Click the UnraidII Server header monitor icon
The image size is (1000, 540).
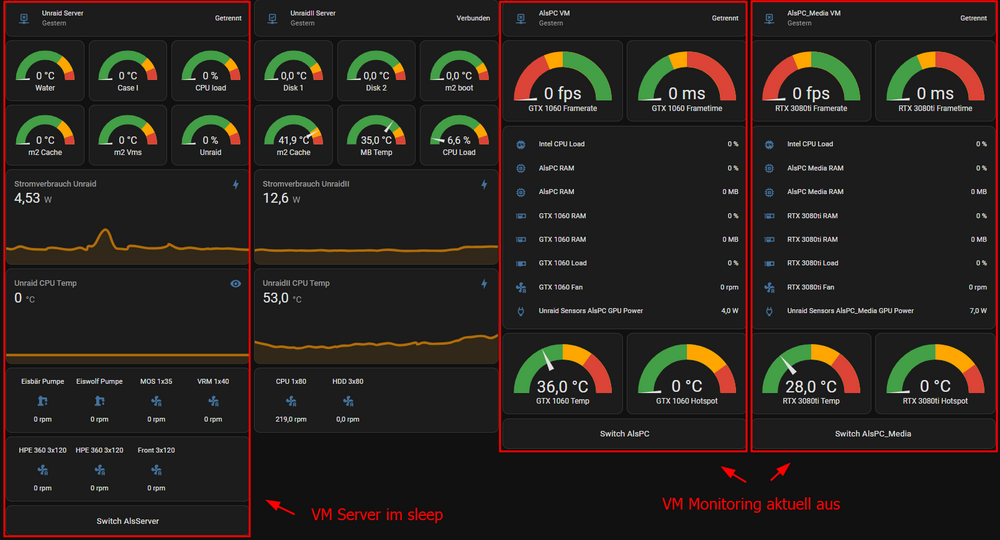(272, 18)
